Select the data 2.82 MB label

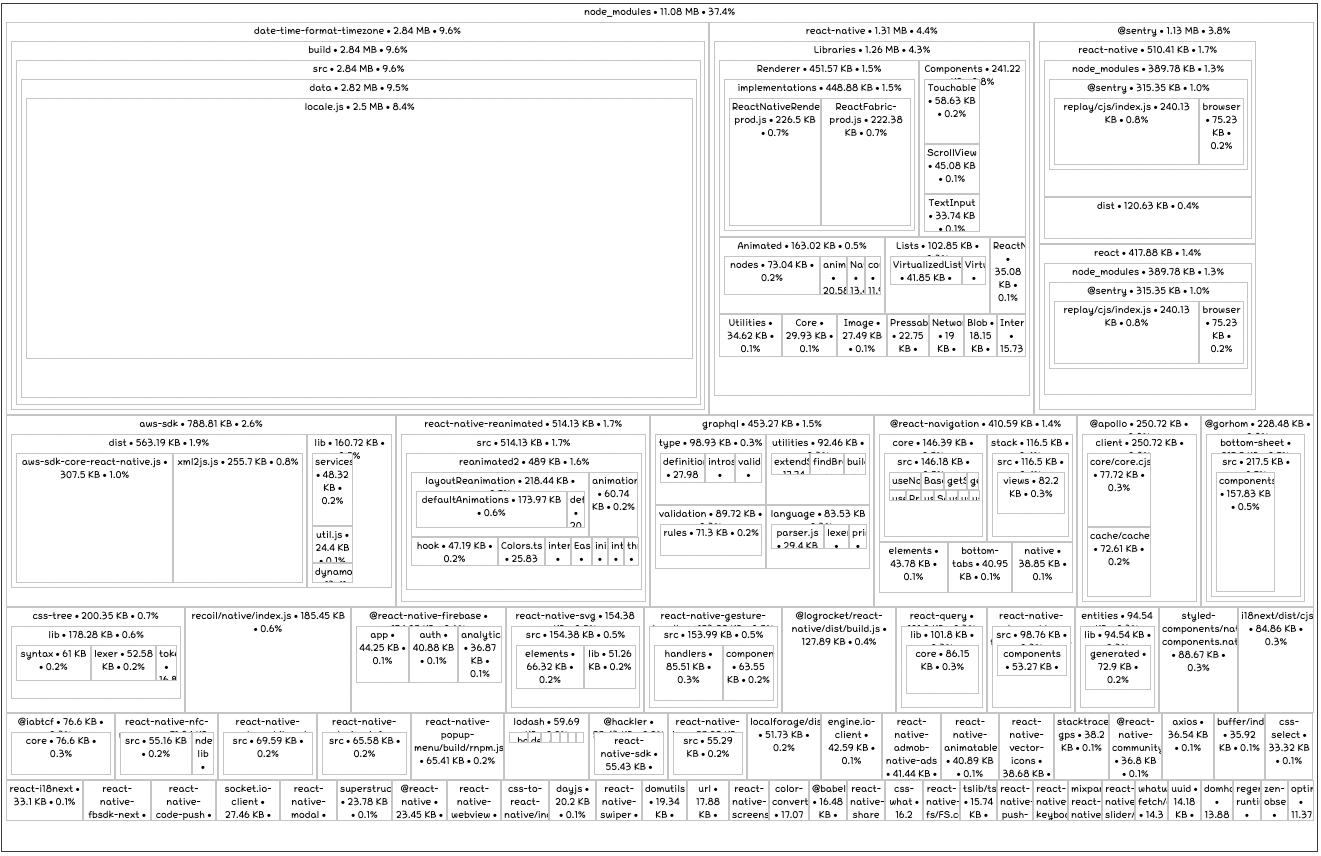(357, 87)
